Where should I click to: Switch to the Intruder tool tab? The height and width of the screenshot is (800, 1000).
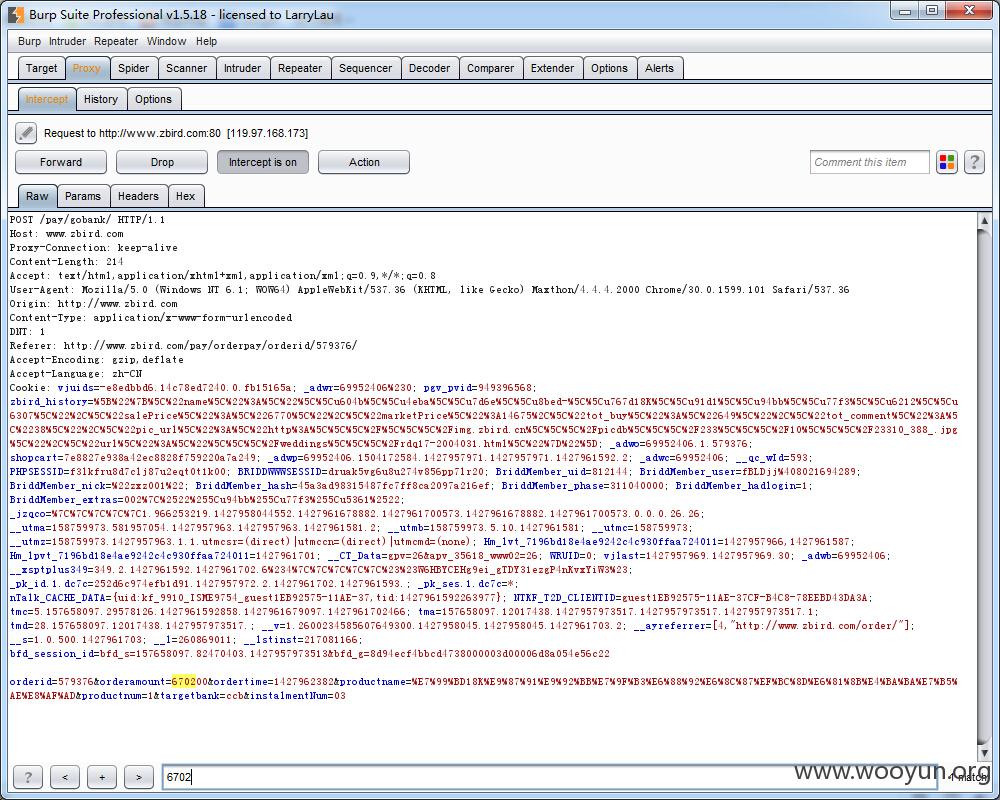pos(242,68)
